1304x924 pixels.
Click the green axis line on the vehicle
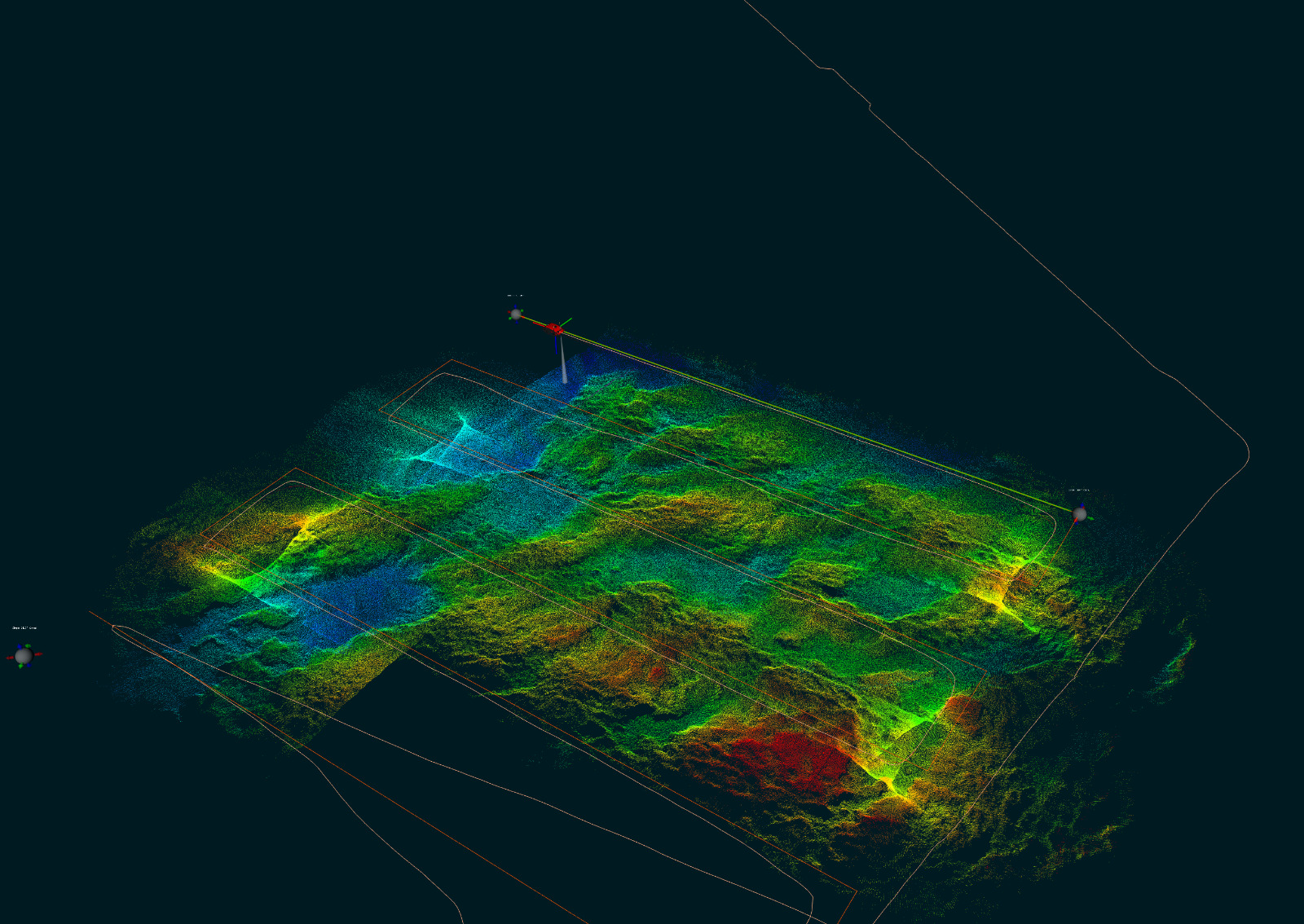pyautogui.click(x=566, y=321)
